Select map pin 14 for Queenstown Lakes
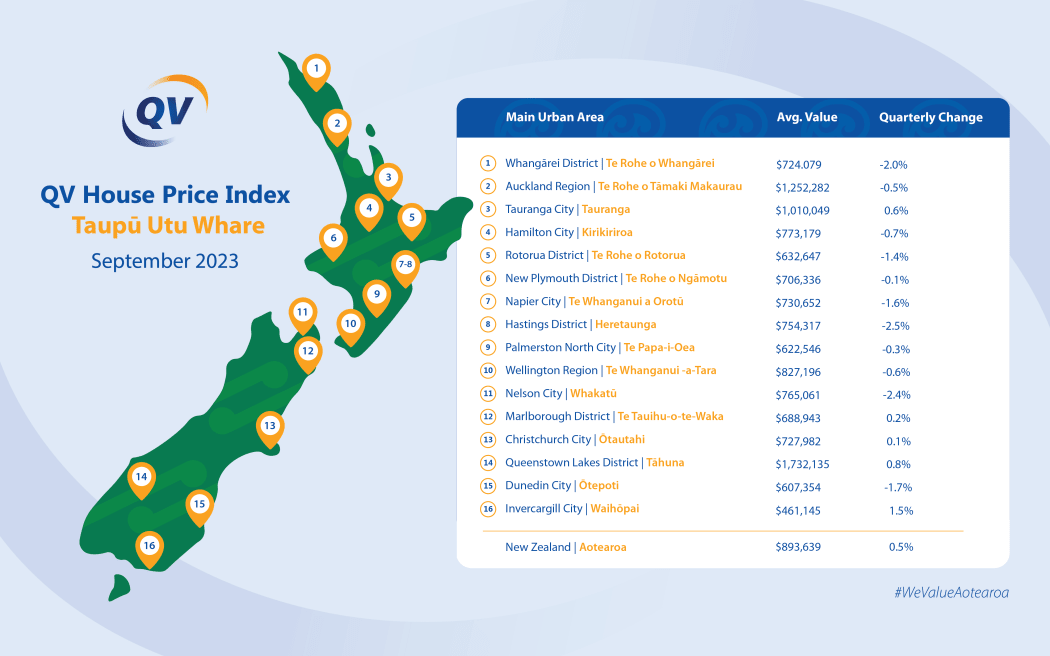Screen dimensions: 1050x656 click(x=142, y=478)
